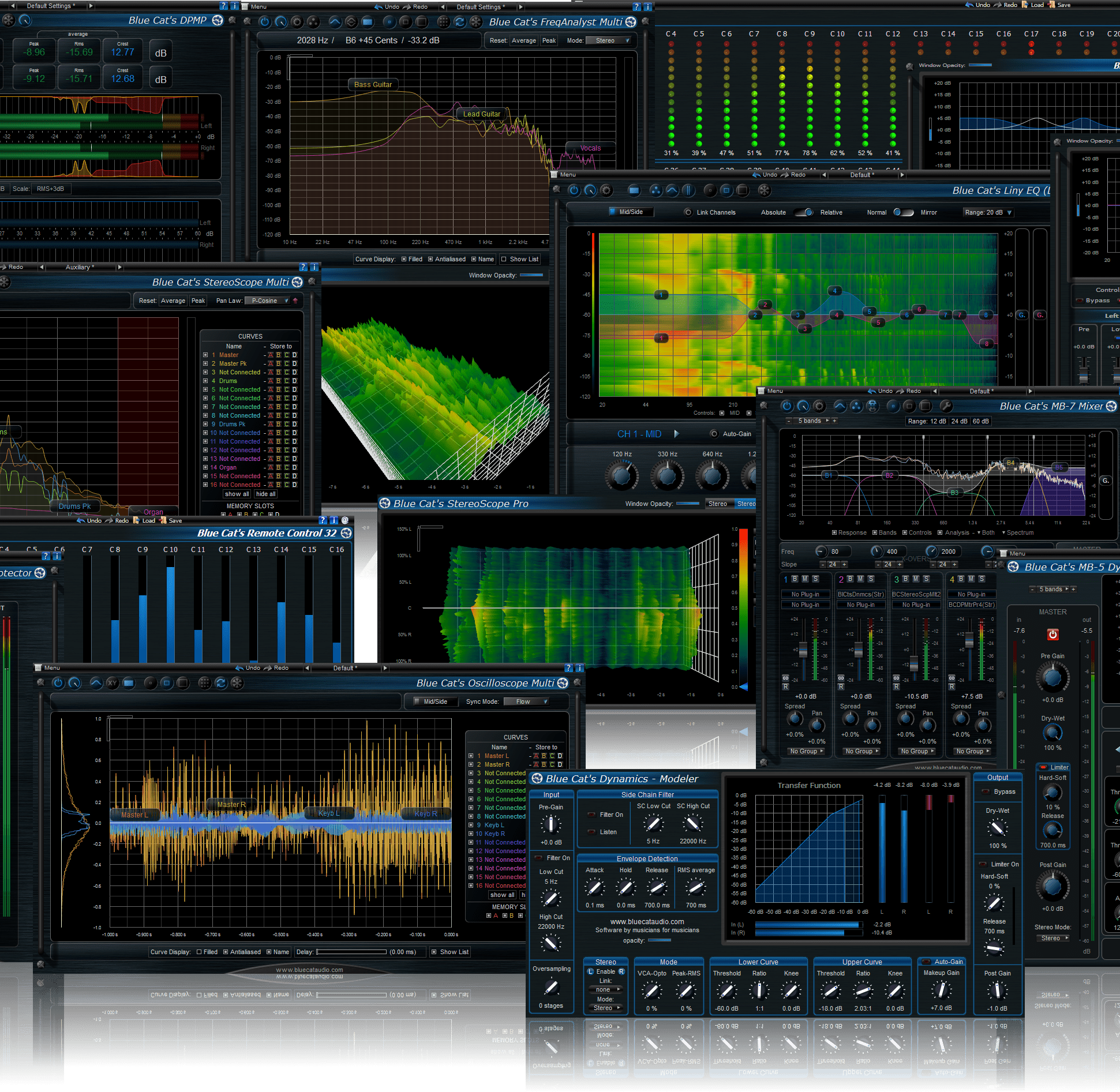Click bluecataudio.com link in Dynamics
This screenshot has width=1120, height=1092.
647,921
